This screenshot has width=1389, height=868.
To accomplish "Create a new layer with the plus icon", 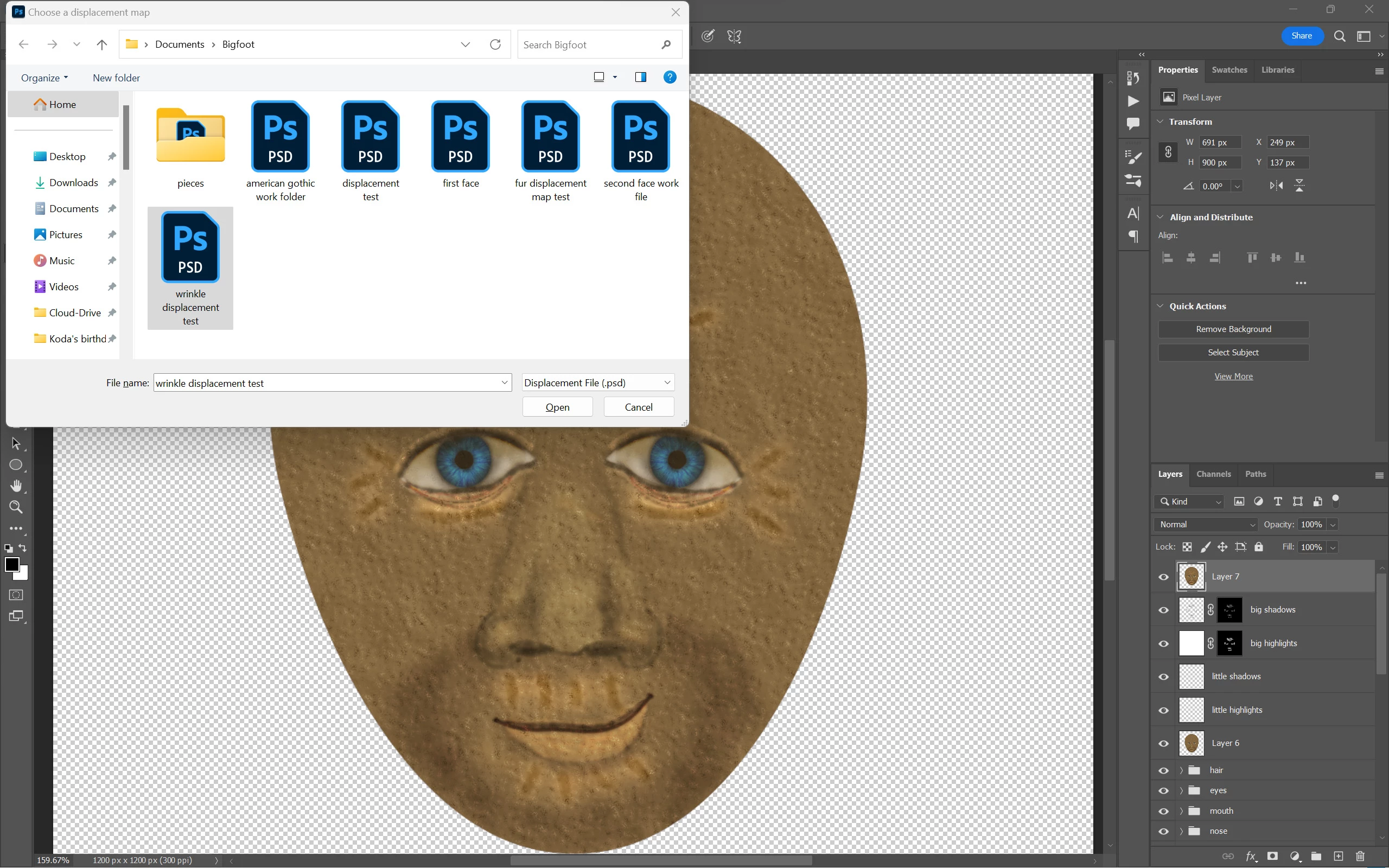I will coord(1338,856).
